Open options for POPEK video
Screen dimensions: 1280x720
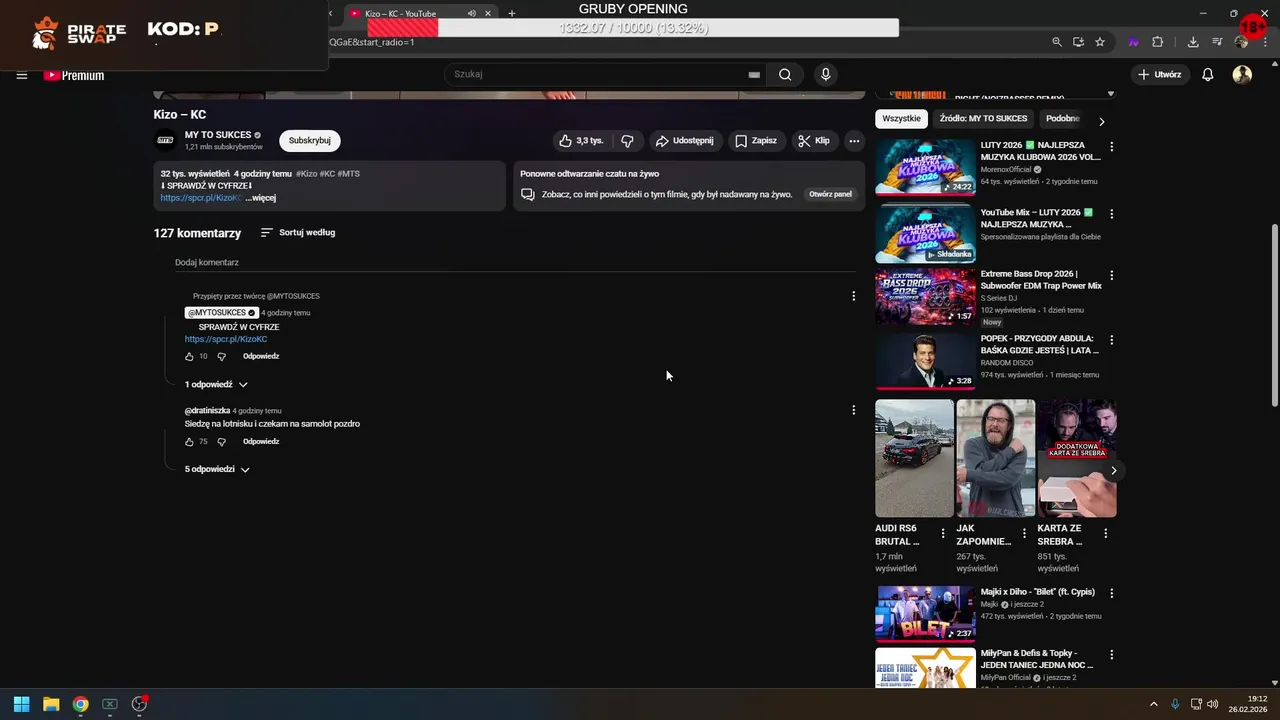(1111, 340)
